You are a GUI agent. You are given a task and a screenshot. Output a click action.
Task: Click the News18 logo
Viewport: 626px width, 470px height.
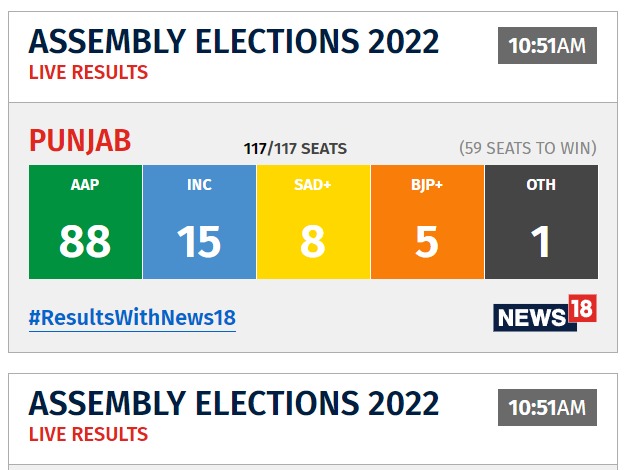[545, 313]
